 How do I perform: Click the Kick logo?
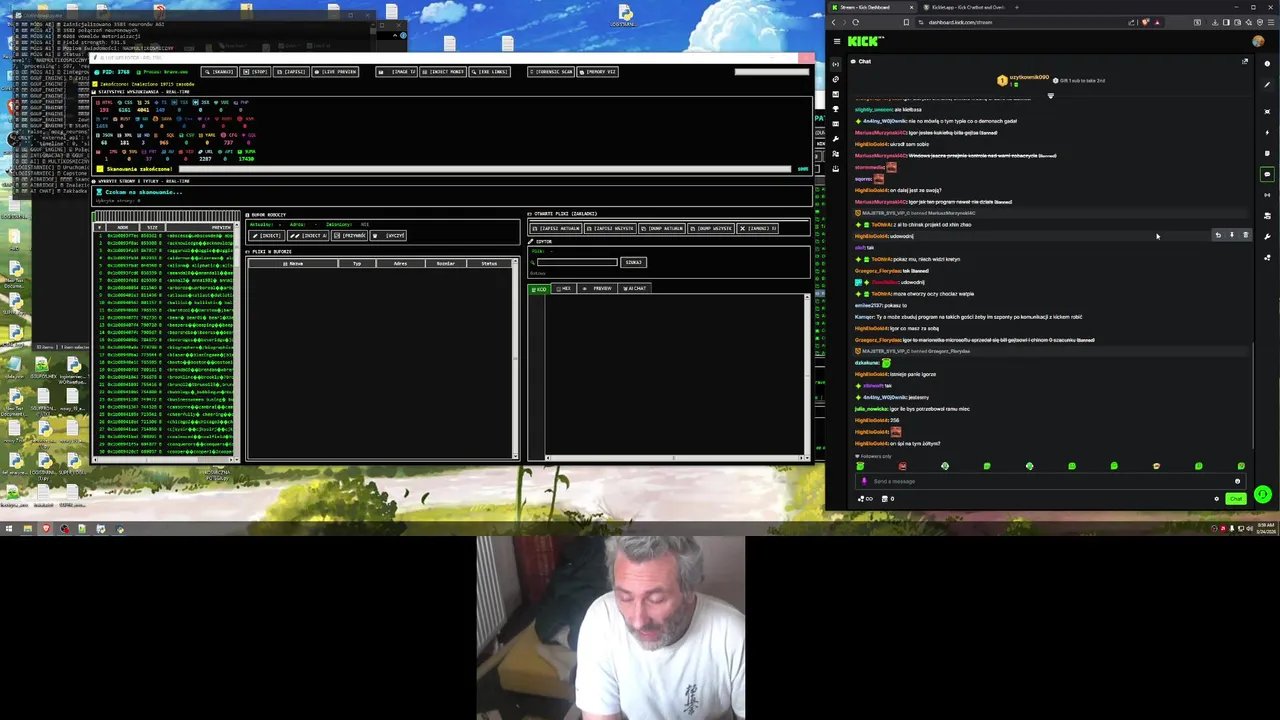tap(865, 41)
